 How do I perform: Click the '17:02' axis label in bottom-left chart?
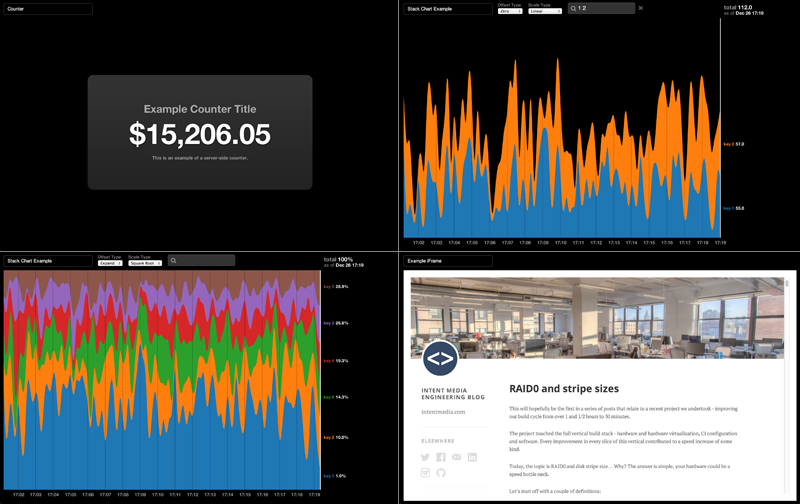(18, 495)
